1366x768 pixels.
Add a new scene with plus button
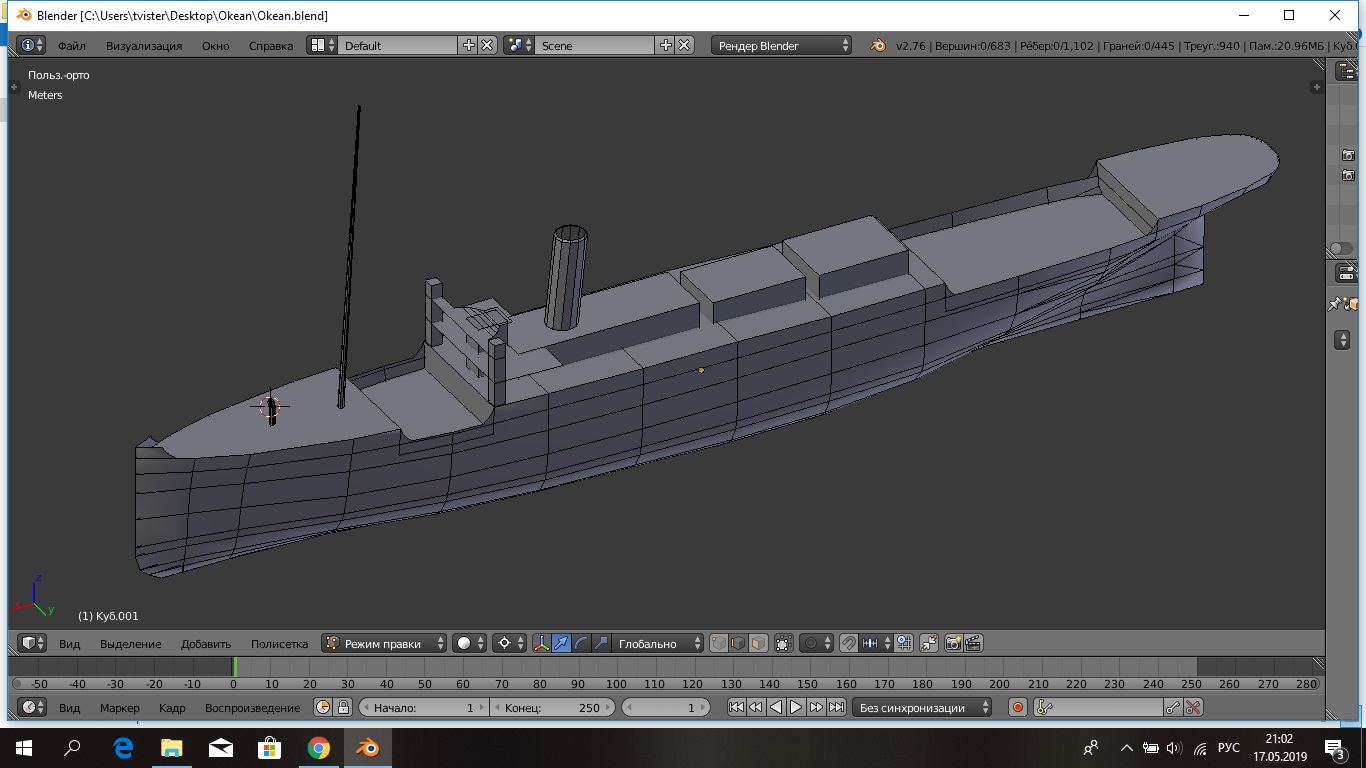[x=666, y=46]
